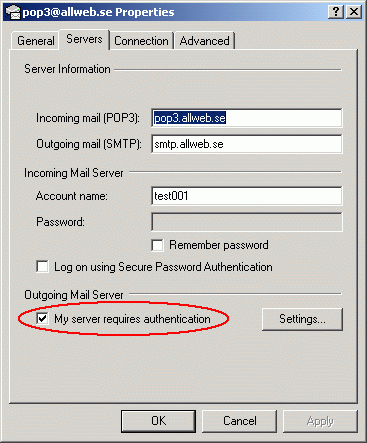The height and width of the screenshot is (443, 367).
Task: Close the Properties dialog with X
Action: point(354,12)
